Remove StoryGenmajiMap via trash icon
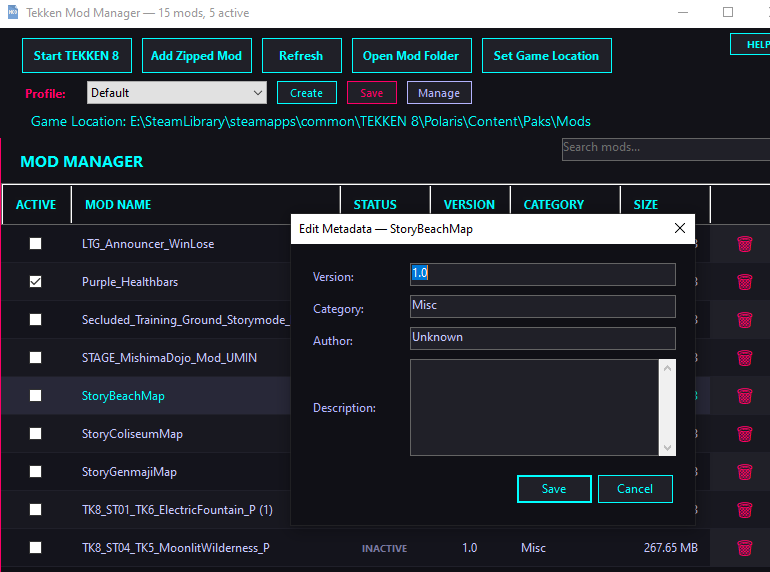The width and height of the screenshot is (770, 572). pos(744,472)
